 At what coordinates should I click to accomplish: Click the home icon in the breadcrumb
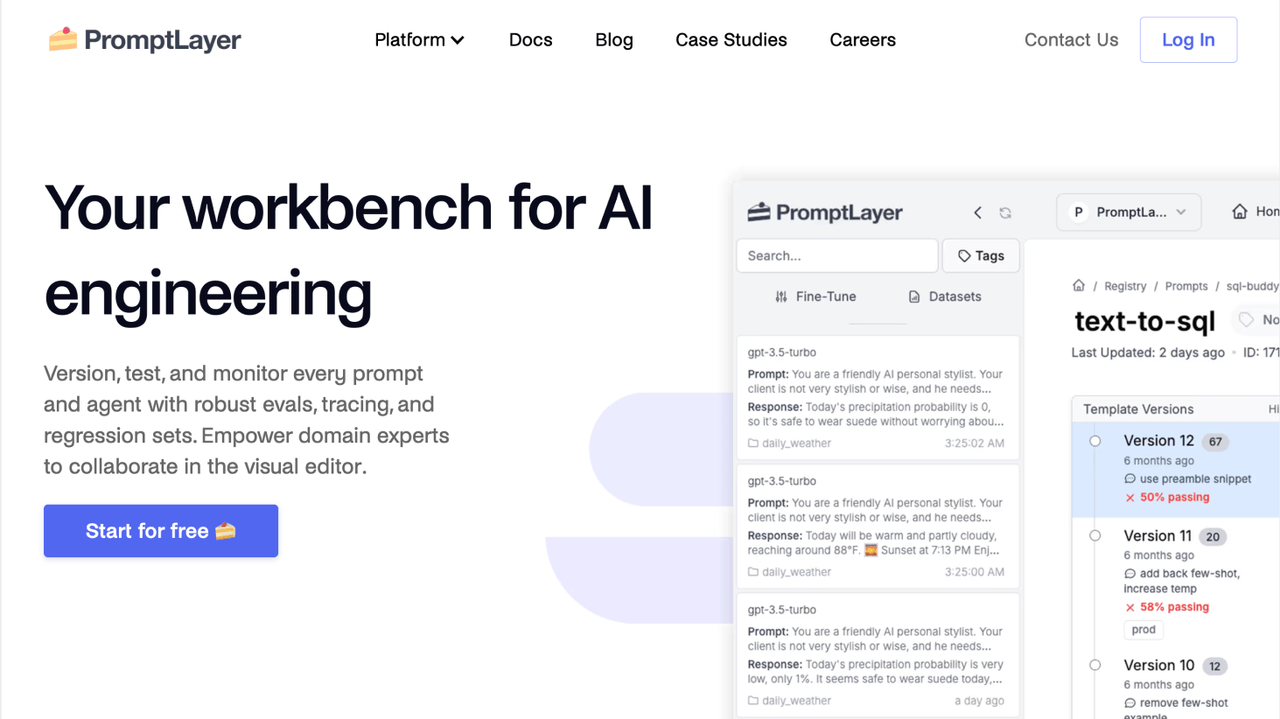[1080, 285]
